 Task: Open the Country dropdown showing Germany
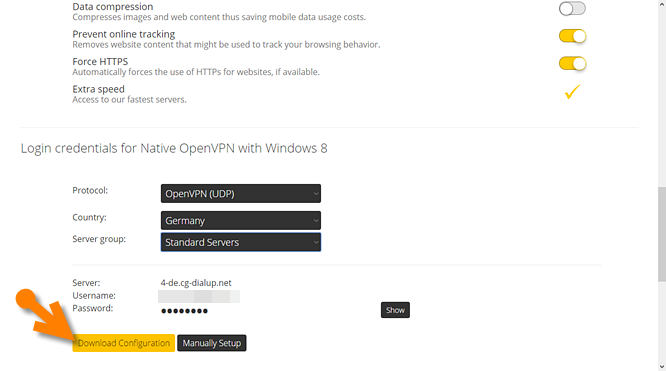[x=240, y=221]
